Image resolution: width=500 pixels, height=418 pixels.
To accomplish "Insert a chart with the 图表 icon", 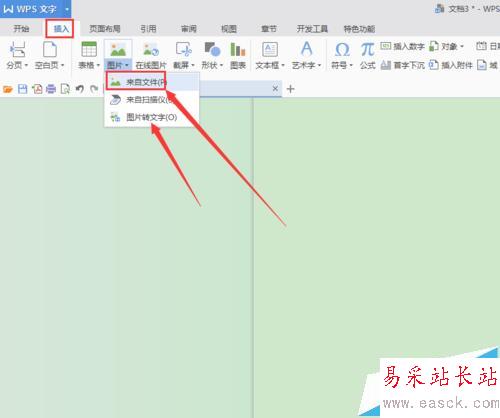I will pyautogui.click(x=238, y=50).
